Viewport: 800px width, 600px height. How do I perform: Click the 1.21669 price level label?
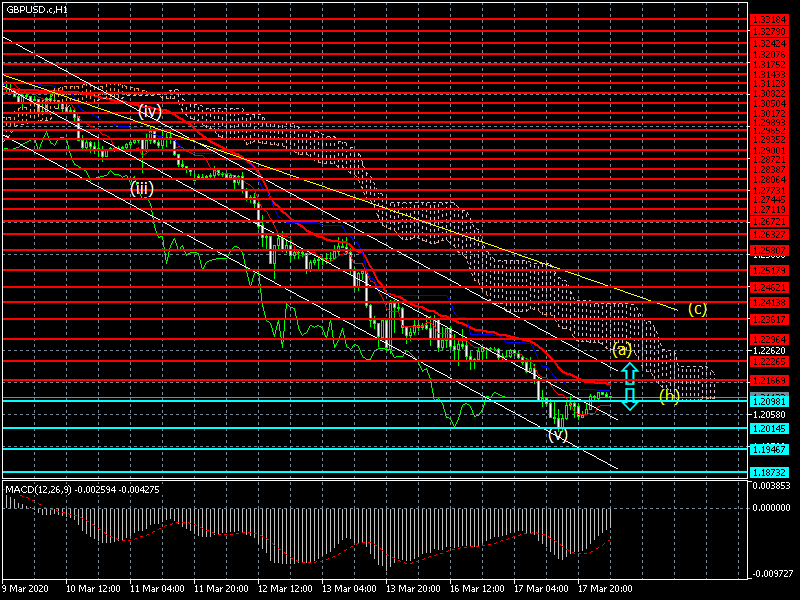769,381
